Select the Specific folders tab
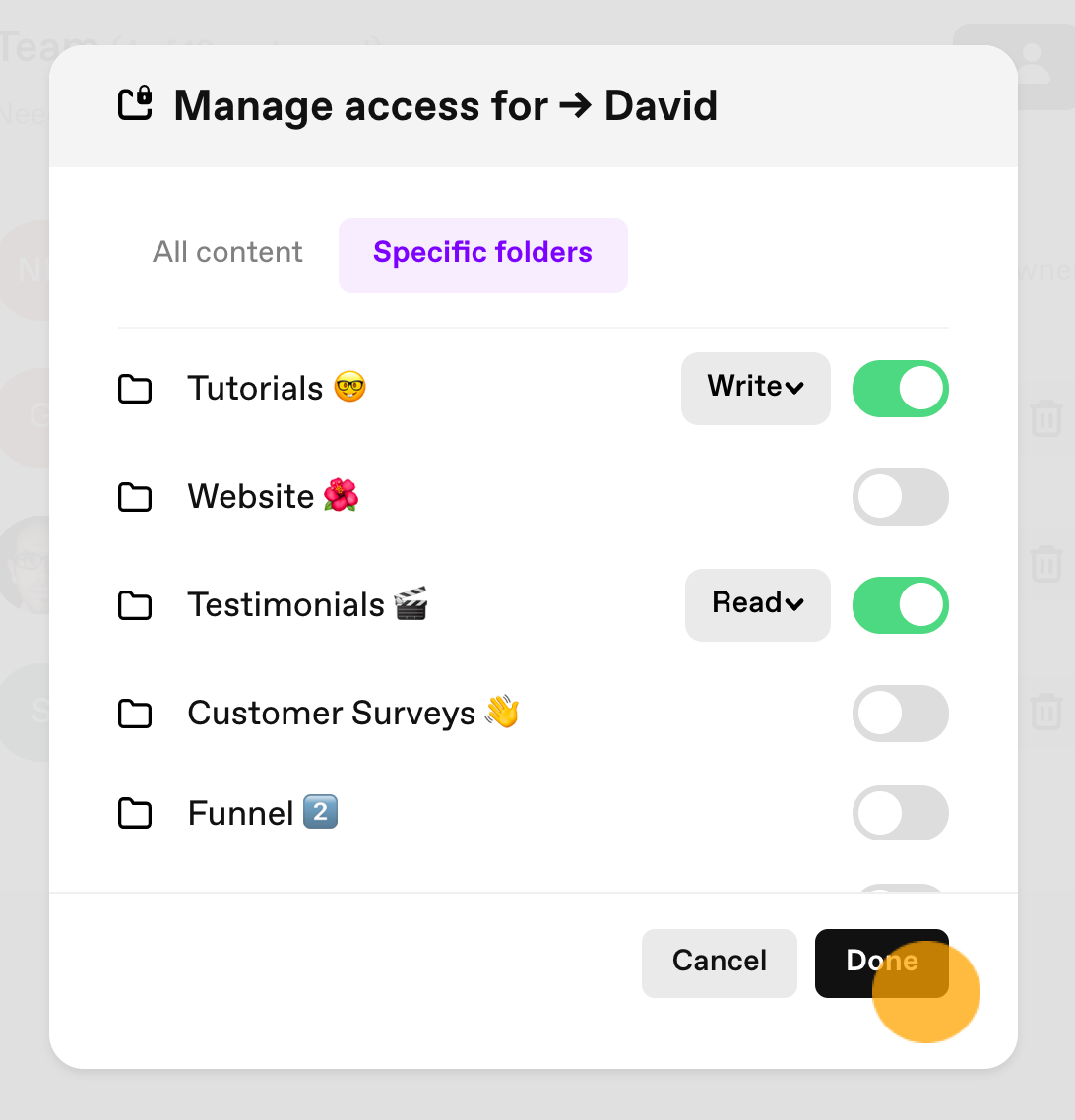The image size is (1075, 1120). pos(482,256)
